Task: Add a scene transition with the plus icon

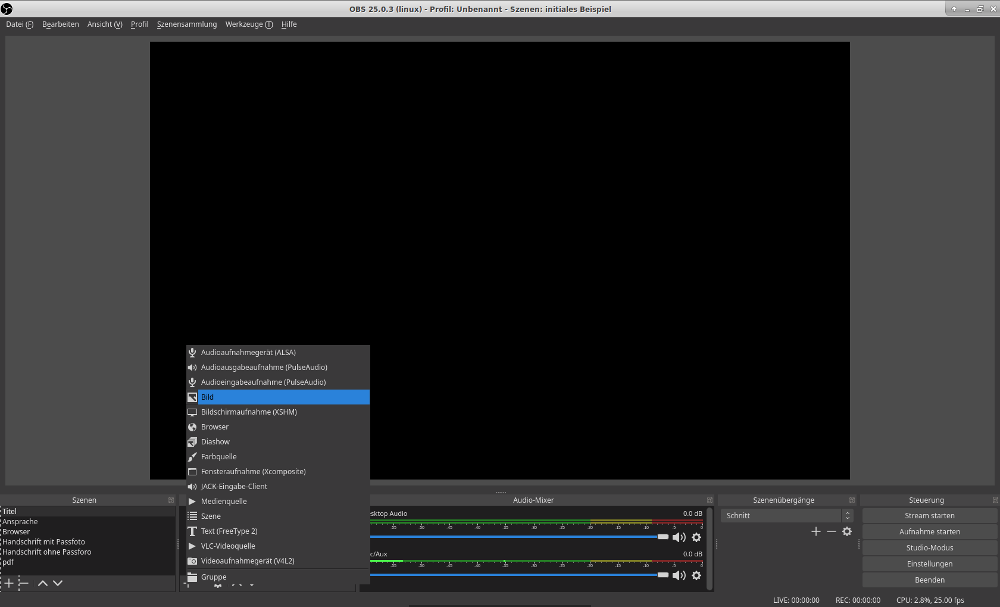Action: 816,531
